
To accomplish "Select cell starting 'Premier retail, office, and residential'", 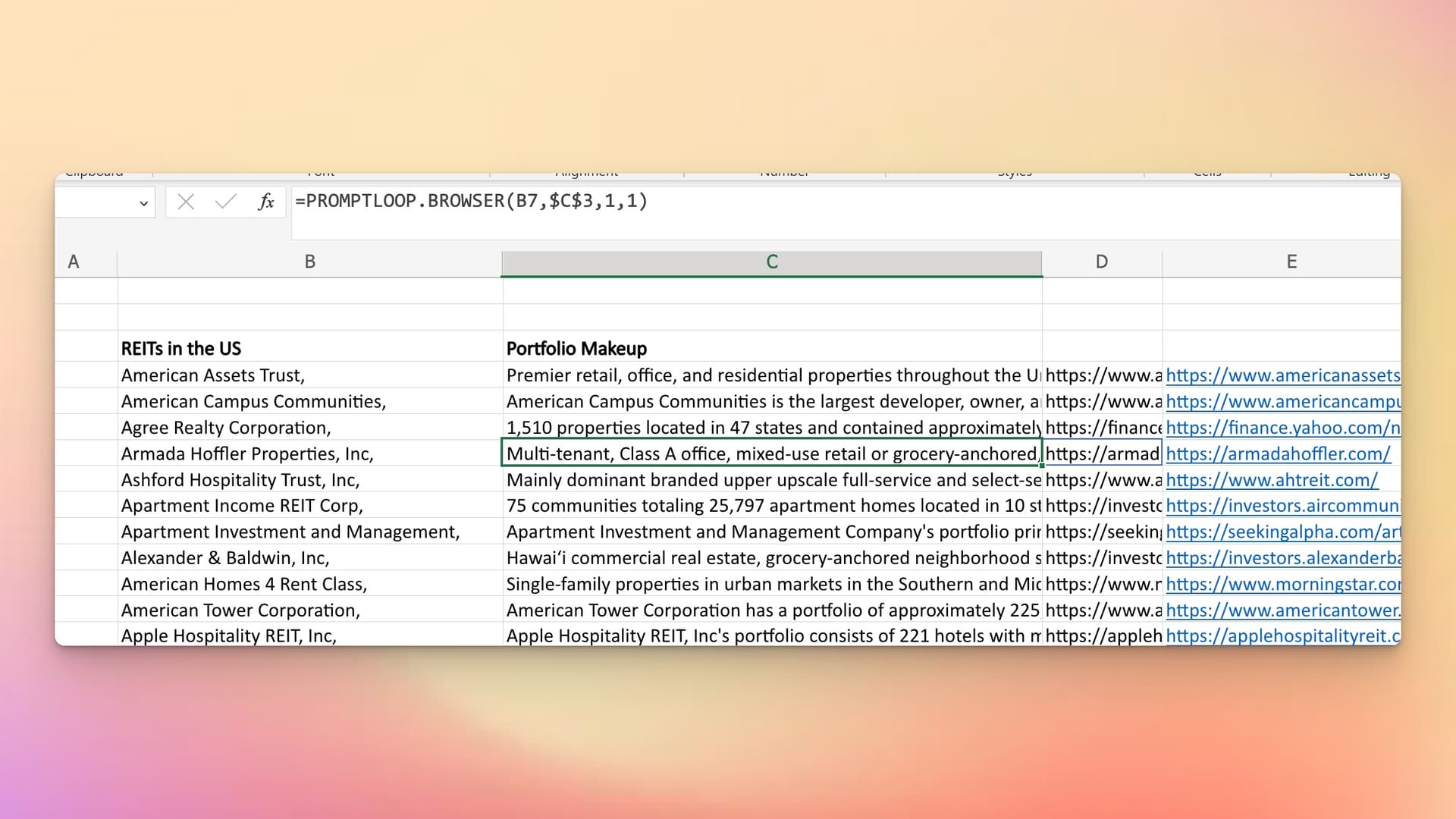I will pos(772,375).
